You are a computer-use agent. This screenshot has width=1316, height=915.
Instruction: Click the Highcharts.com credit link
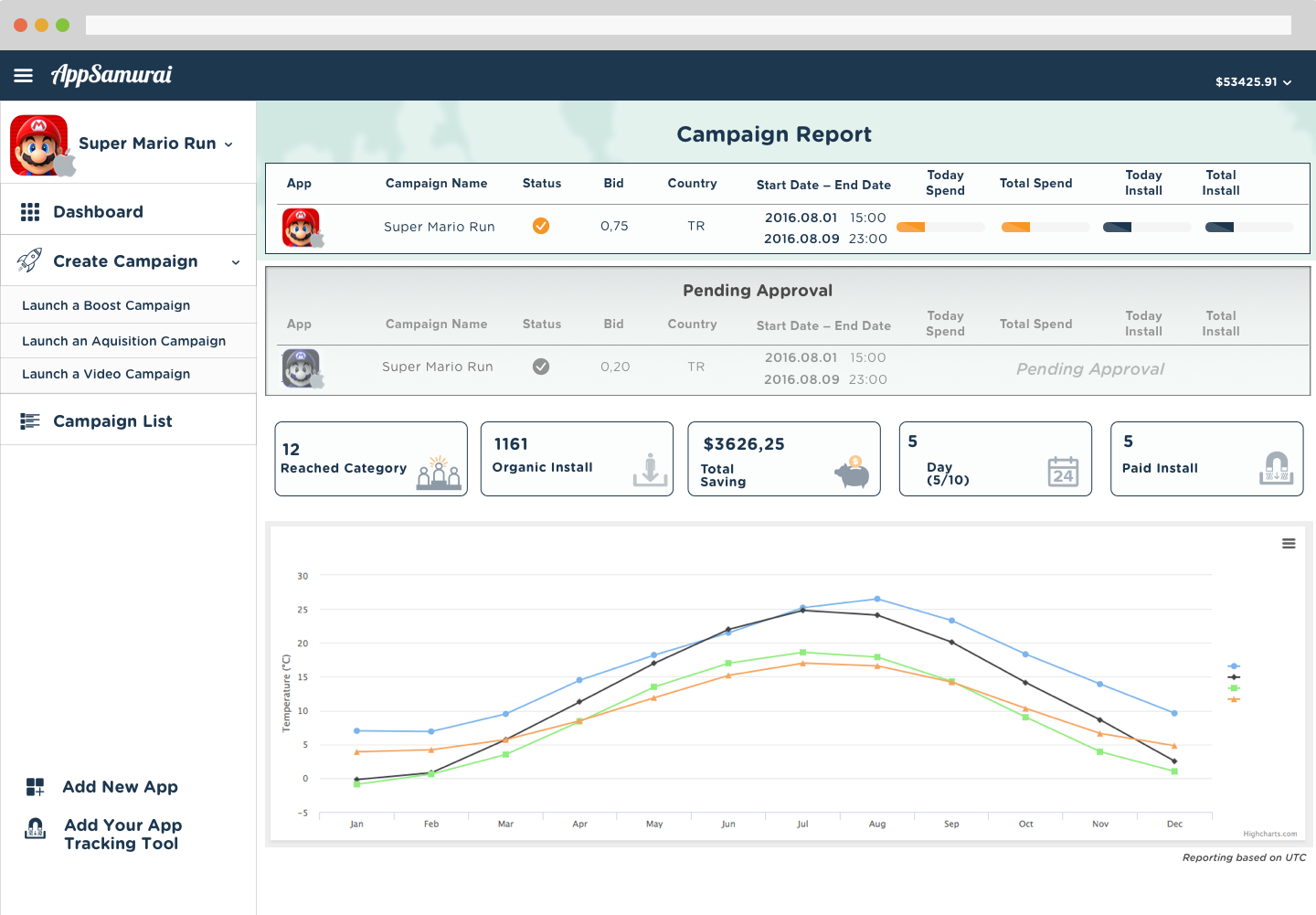(x=1269, y=834)
